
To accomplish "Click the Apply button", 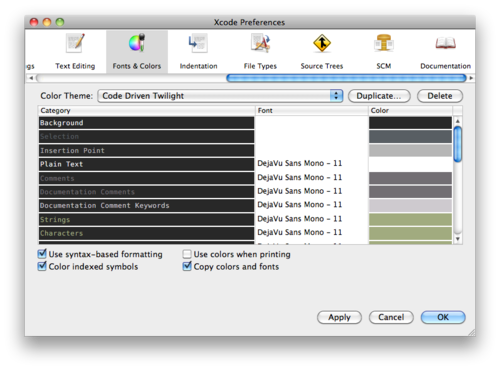I will [339, 317].
